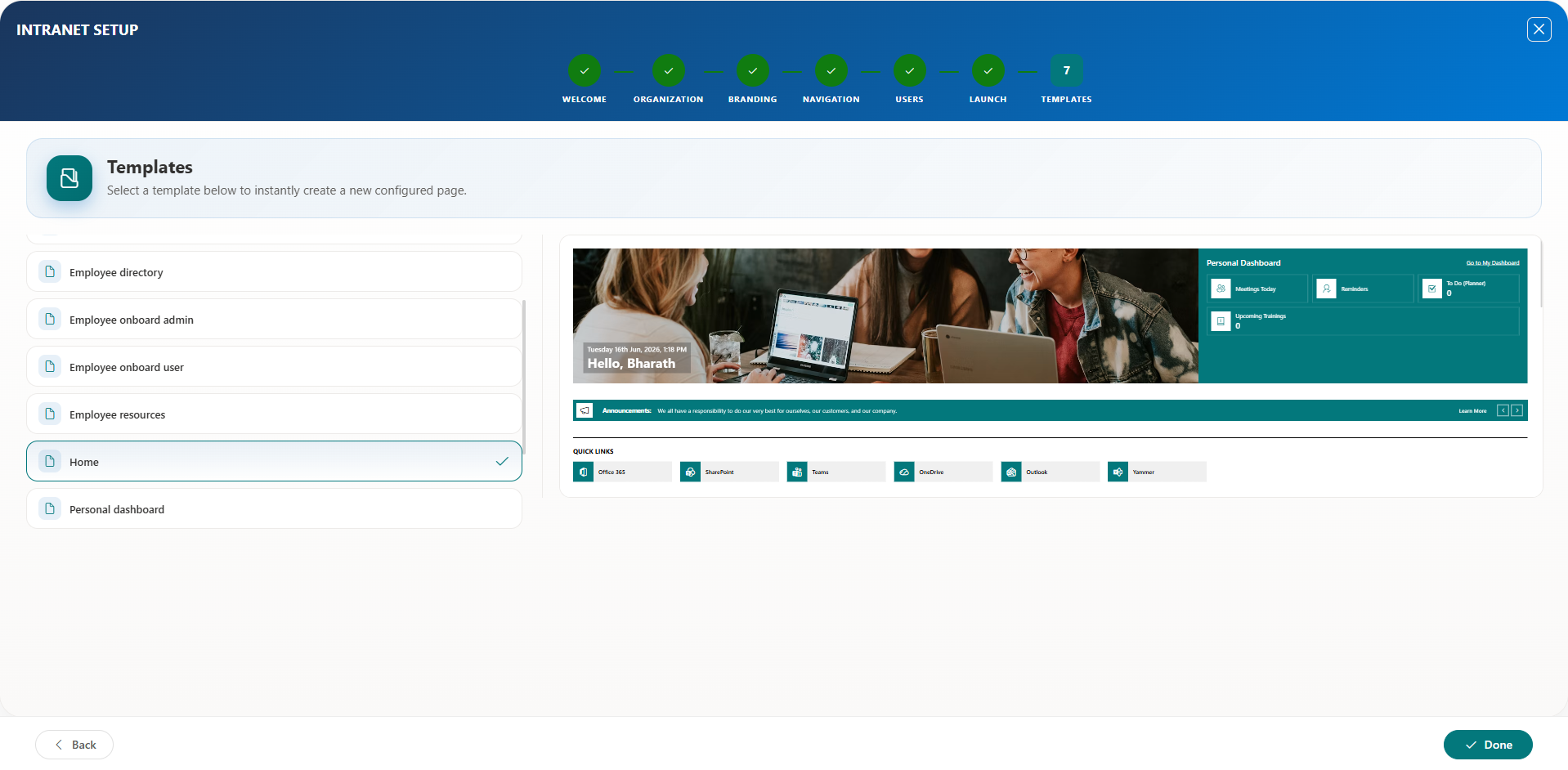The image size is (1568, 770).
Task: Click the page icon beside Employee directory
Action: [x=50, y=271]
